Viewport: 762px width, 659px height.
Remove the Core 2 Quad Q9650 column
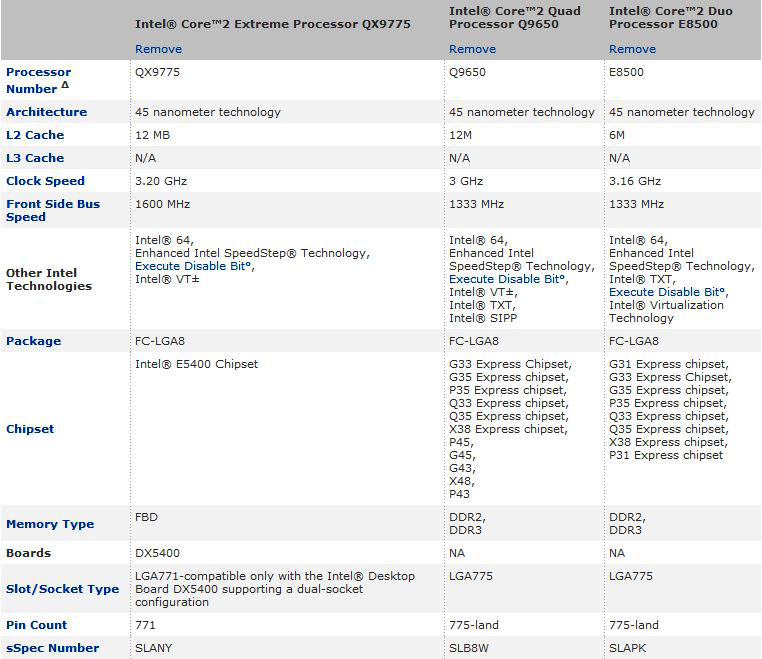472,49
